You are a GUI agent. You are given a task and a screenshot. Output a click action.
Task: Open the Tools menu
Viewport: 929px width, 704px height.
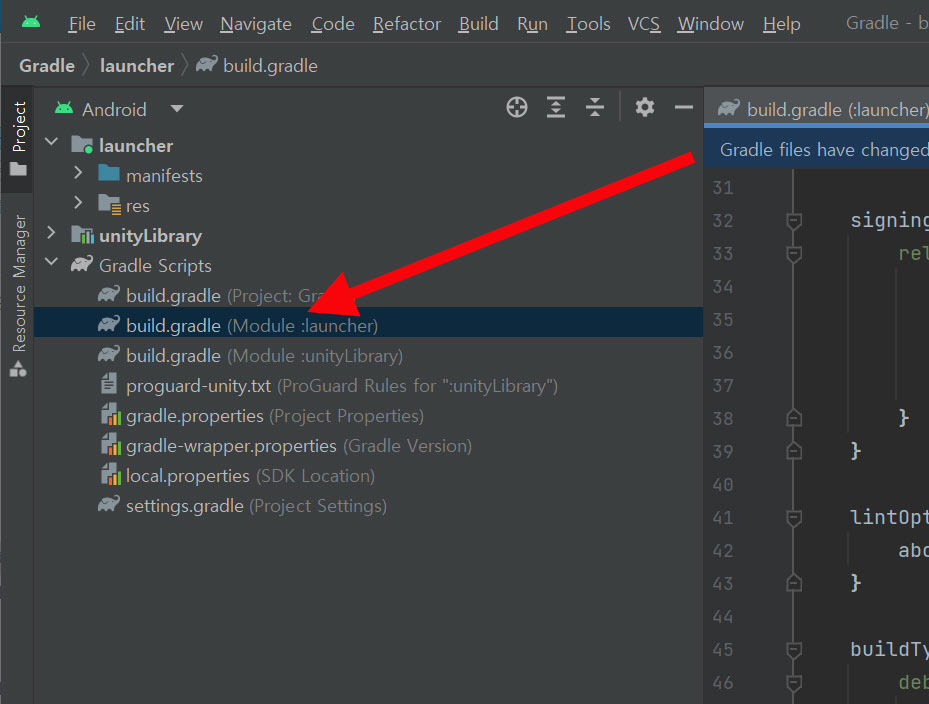(x=588, y=24)
